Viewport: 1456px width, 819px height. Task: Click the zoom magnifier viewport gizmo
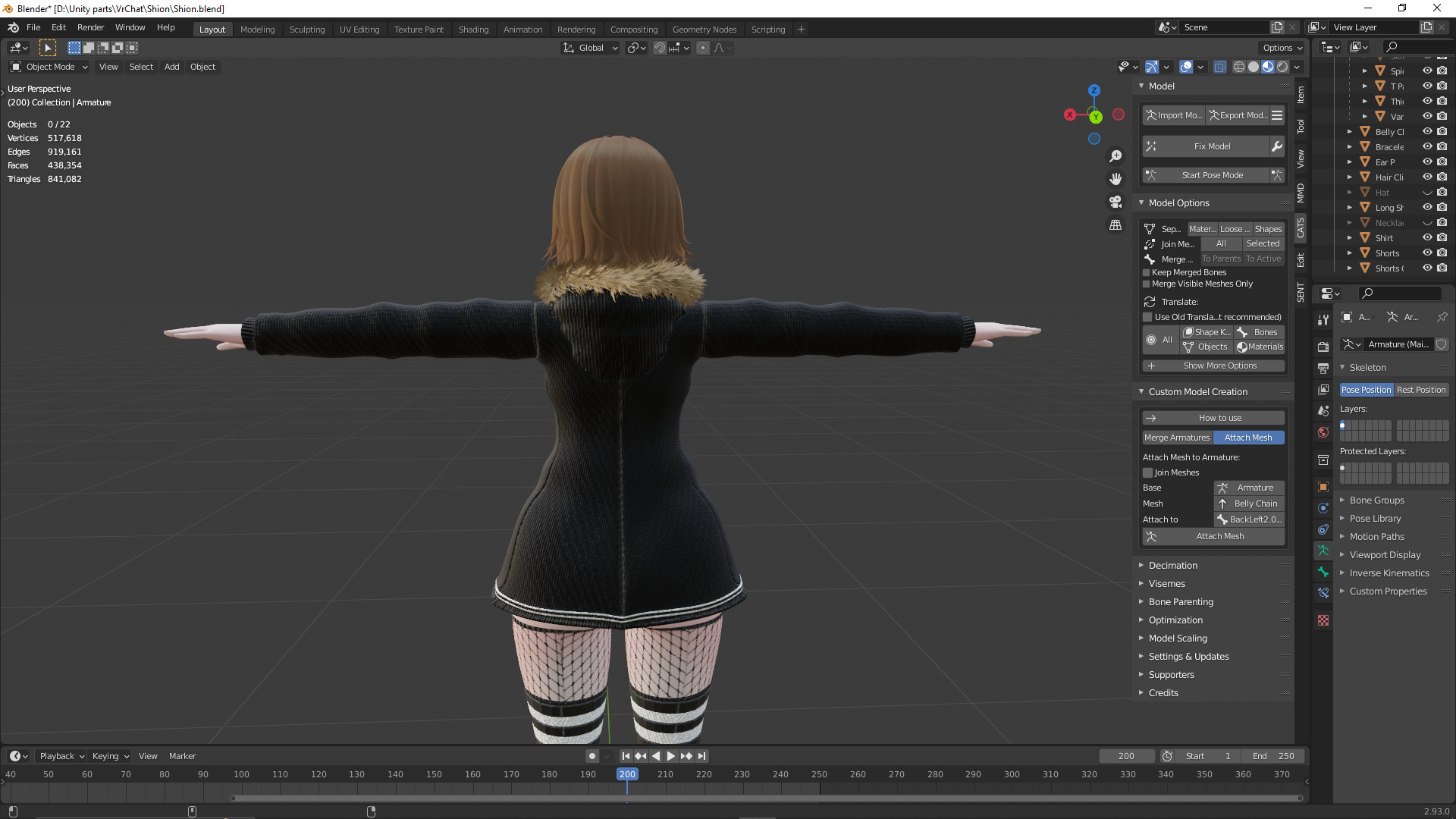coord(1116,156)
